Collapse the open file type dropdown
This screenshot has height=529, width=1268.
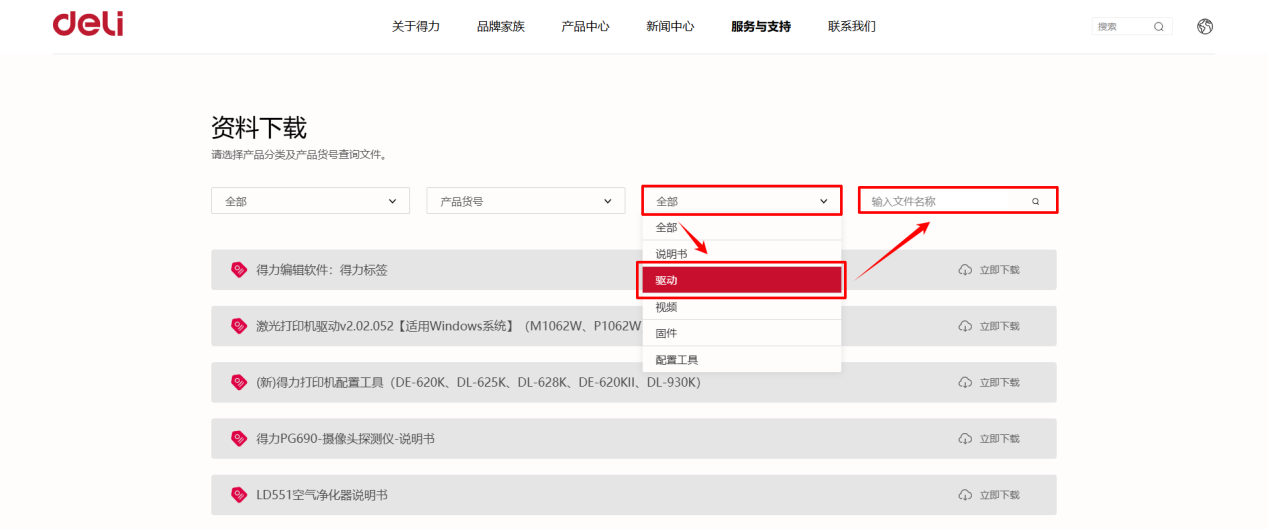tap(741, 201)
